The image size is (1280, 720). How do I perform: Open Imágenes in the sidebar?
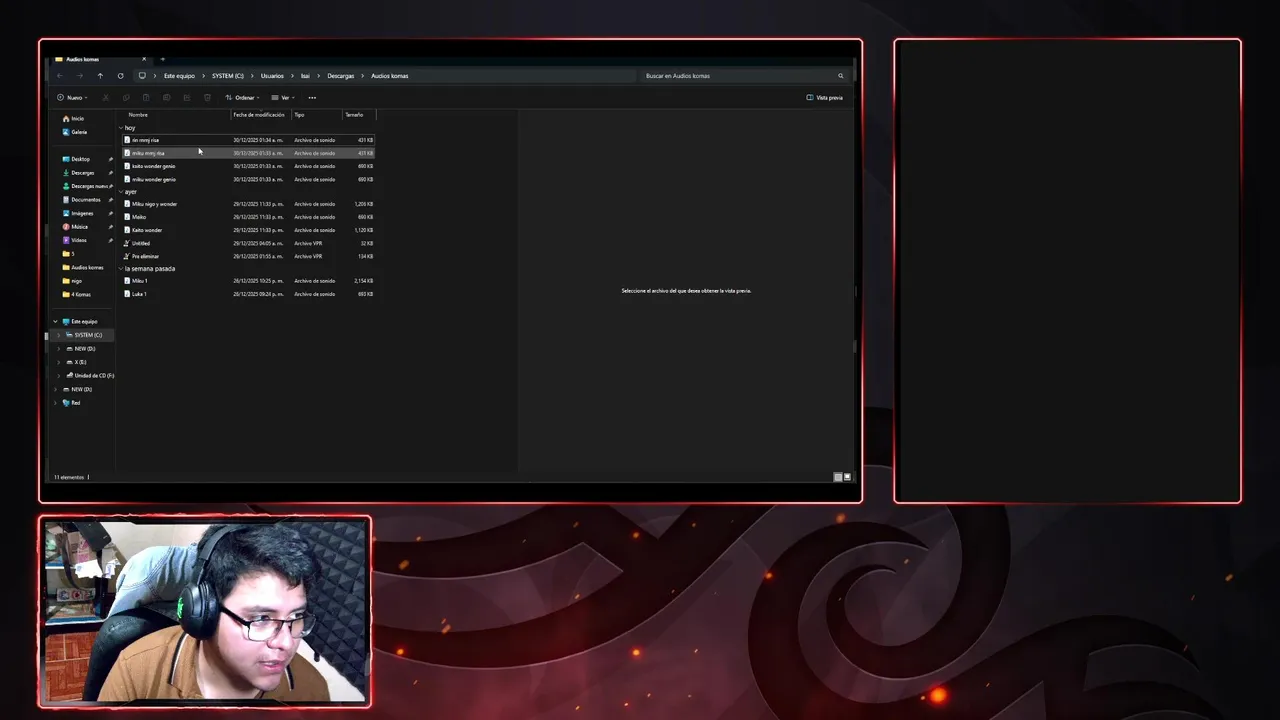[78, 213]
